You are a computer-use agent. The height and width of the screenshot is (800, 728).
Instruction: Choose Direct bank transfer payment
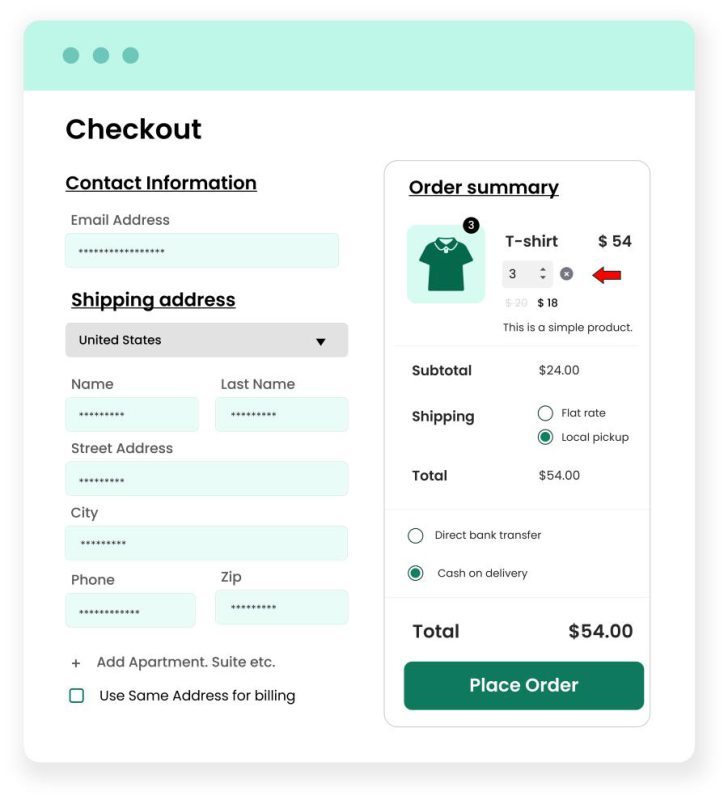pyautogui.click(x=416, y=536)
